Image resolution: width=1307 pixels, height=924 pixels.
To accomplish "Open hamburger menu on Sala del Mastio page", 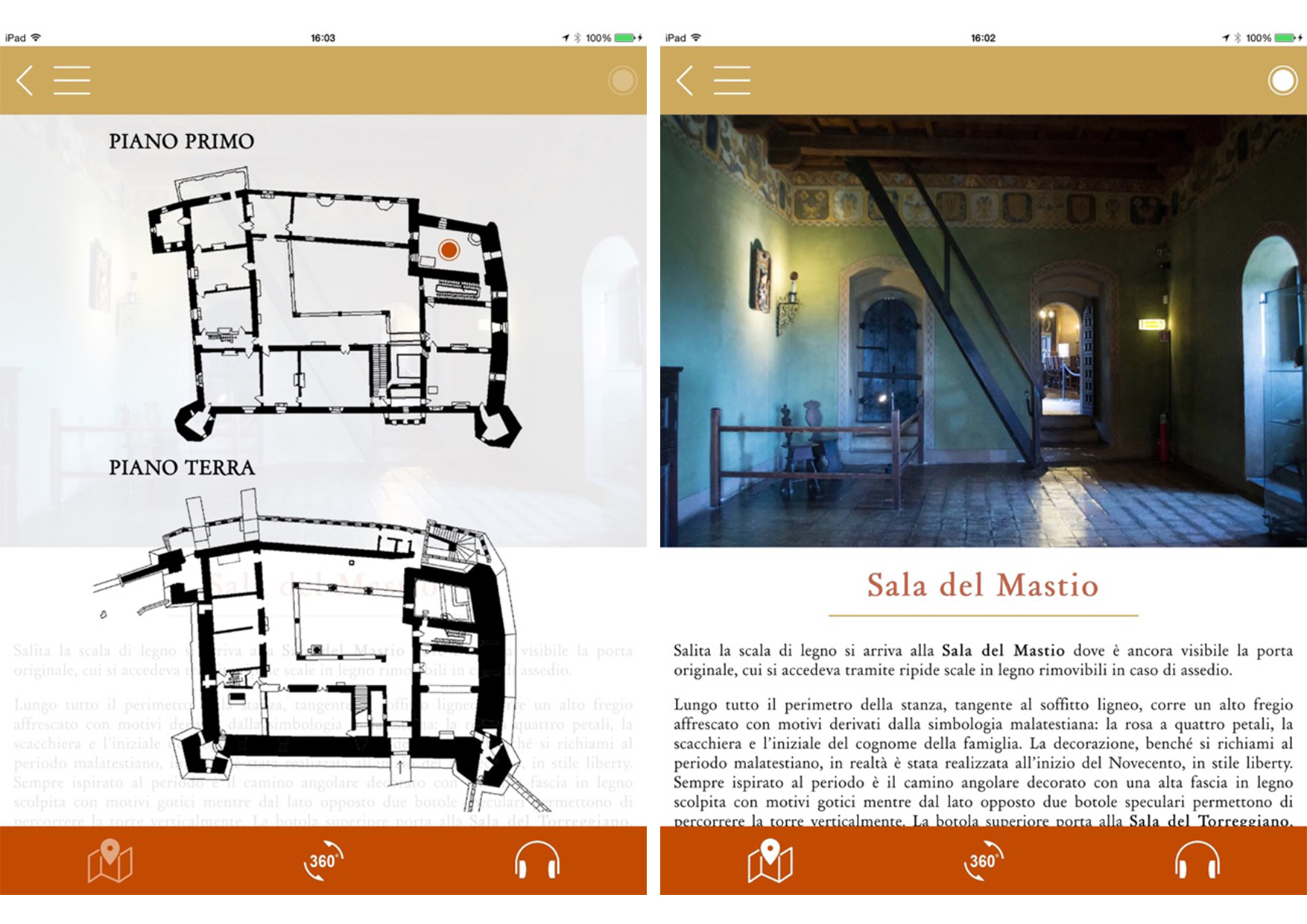I will (732, 80).
